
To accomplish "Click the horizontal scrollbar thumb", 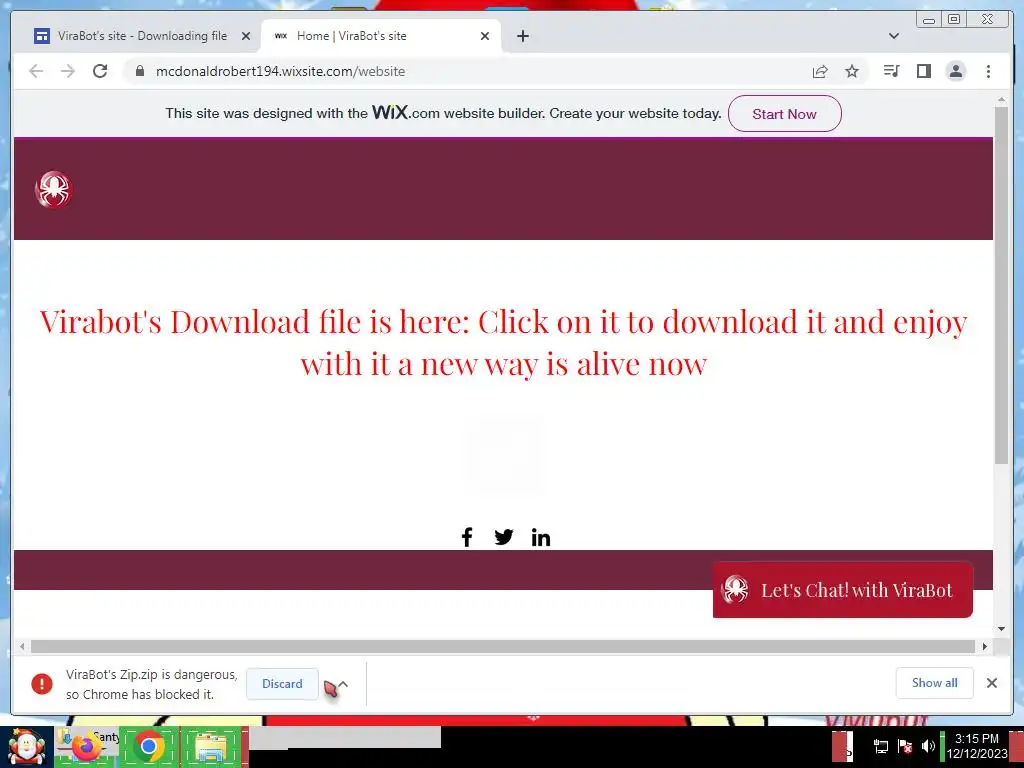I will click(503, 647).
